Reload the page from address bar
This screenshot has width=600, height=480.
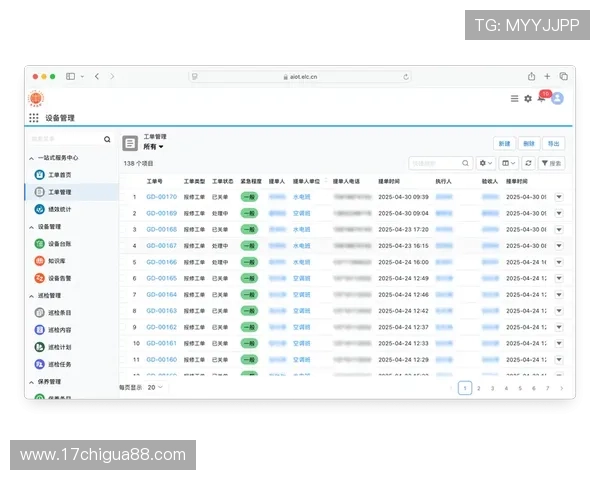pos(406,77)
